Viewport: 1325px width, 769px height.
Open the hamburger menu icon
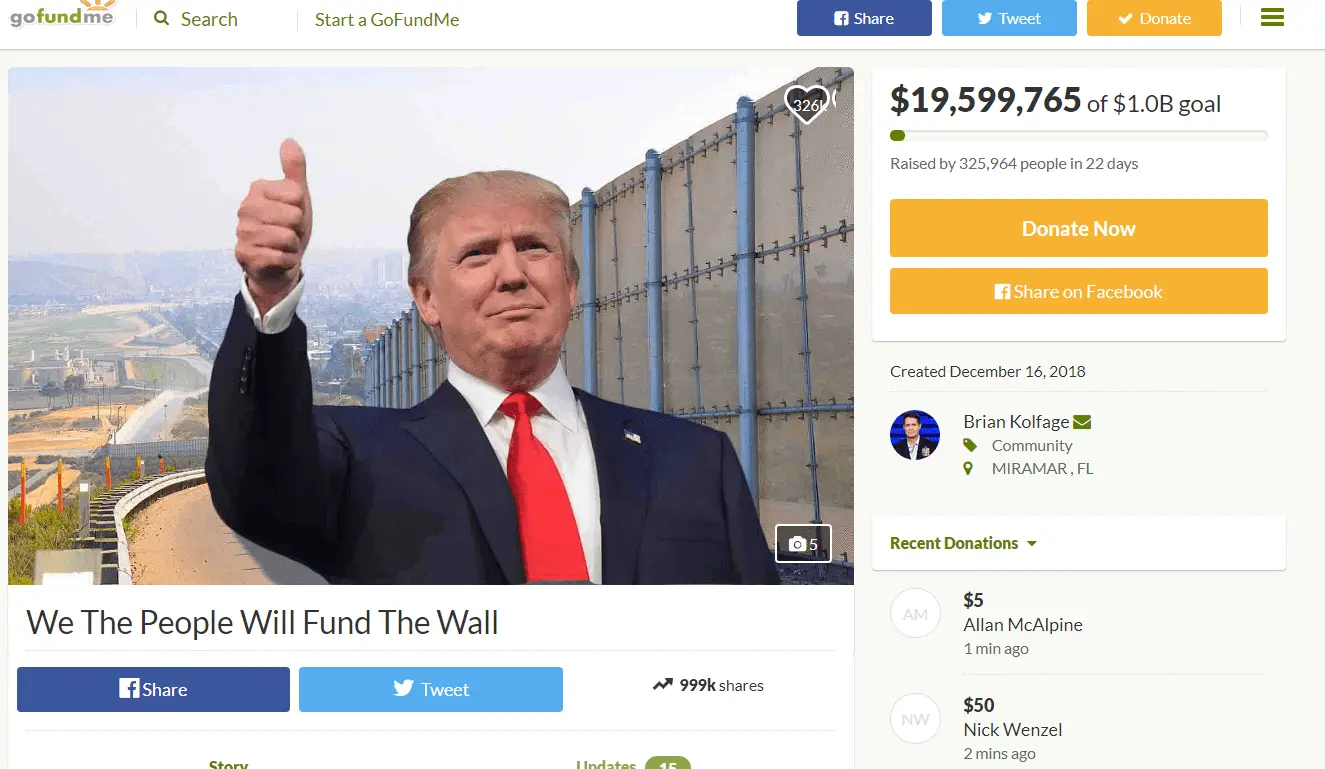[1272, 18]
